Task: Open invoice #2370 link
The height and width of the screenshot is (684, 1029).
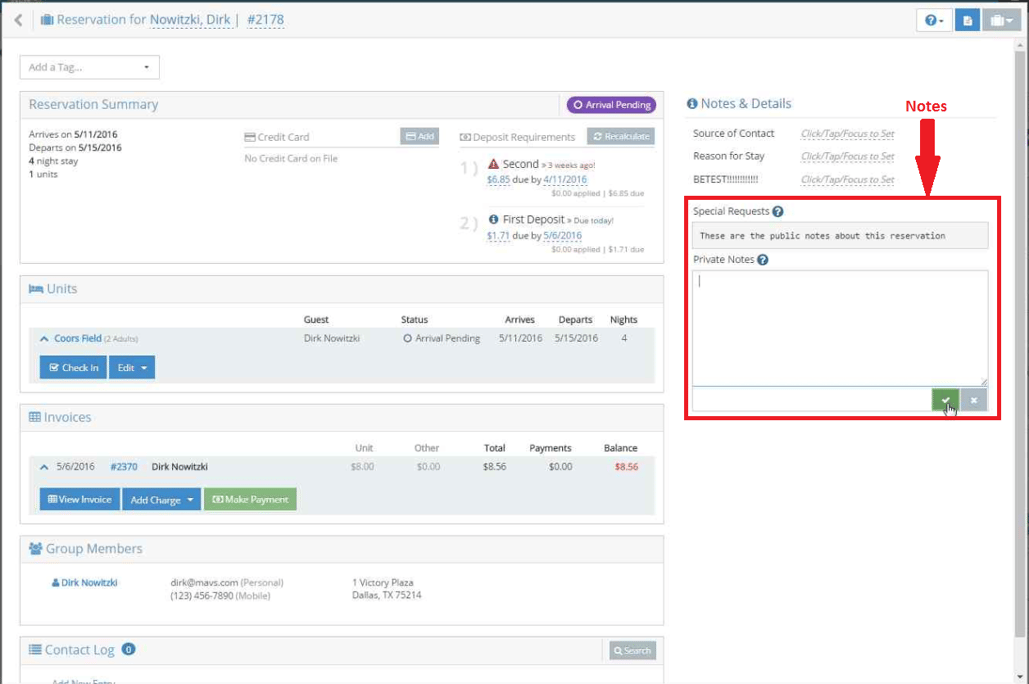Action: click(124, 467)
